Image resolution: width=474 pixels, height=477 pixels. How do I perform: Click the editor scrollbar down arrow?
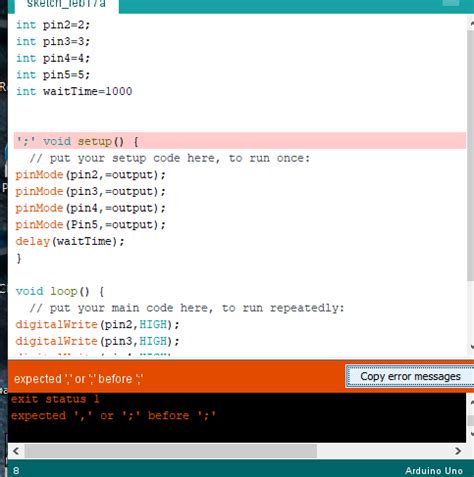pyautogui.click(x=471, y=347)
